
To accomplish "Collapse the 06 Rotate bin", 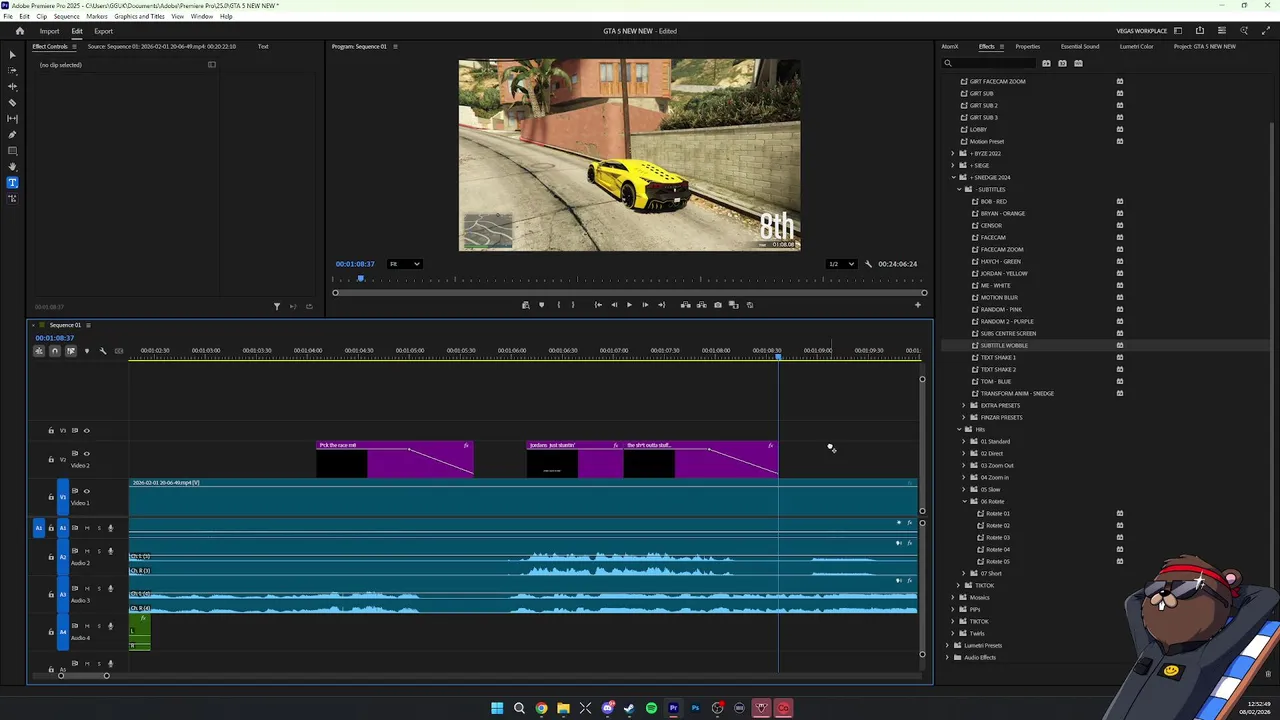I will click(964, 502).
